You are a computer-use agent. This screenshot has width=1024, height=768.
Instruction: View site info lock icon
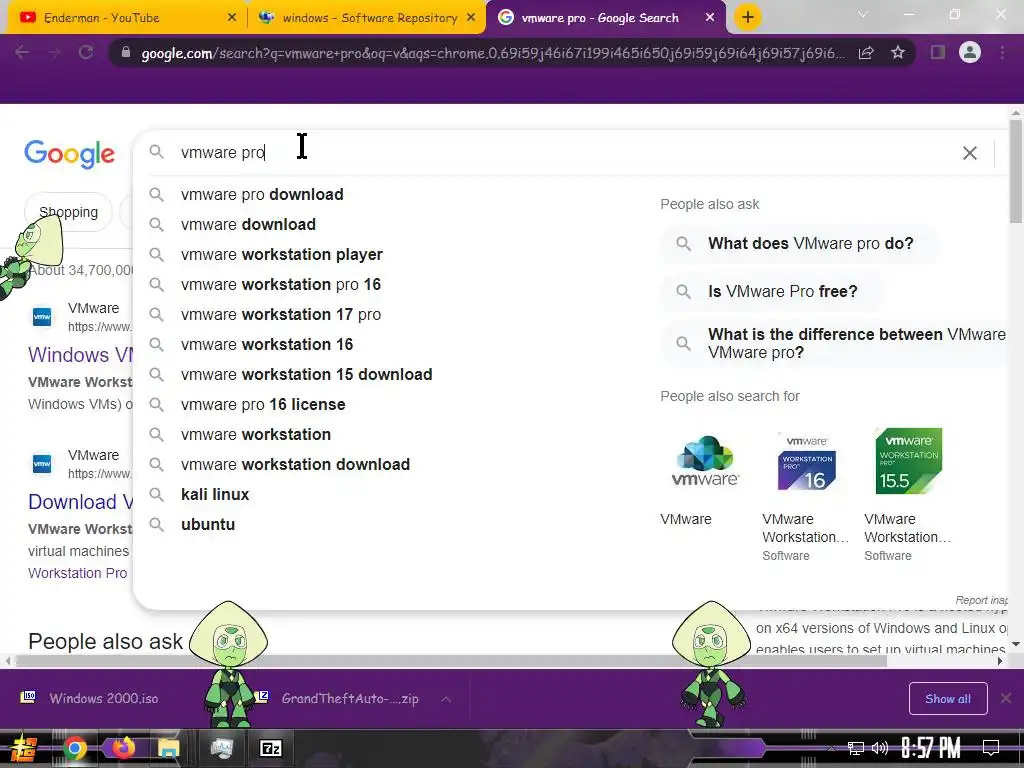click(126, 52)
